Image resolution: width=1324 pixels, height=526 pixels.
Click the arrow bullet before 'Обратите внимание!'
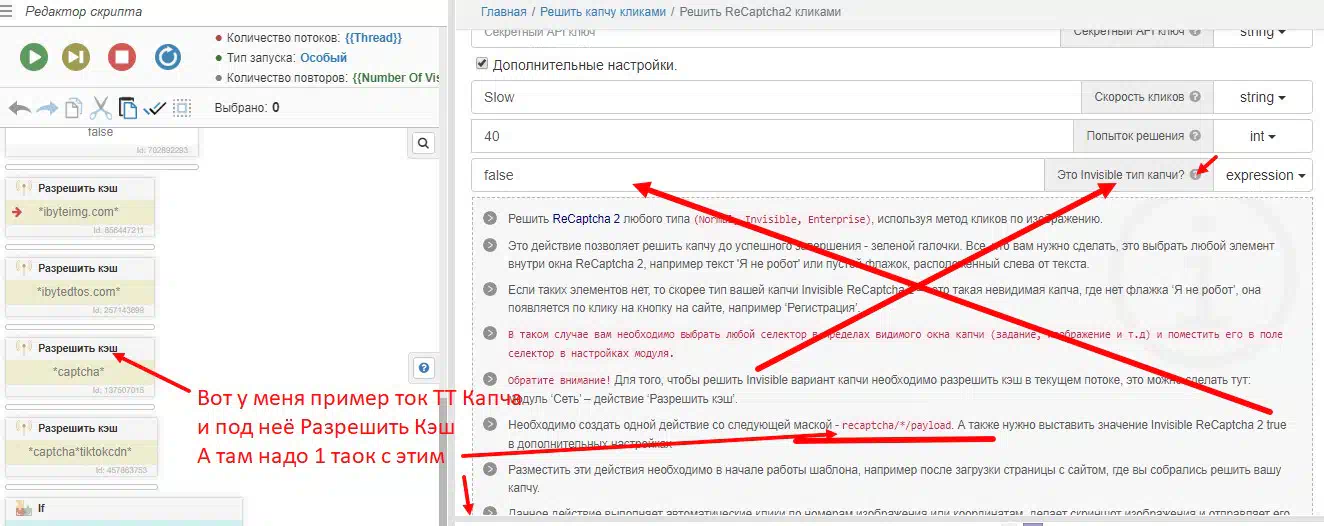coord(490,380)
